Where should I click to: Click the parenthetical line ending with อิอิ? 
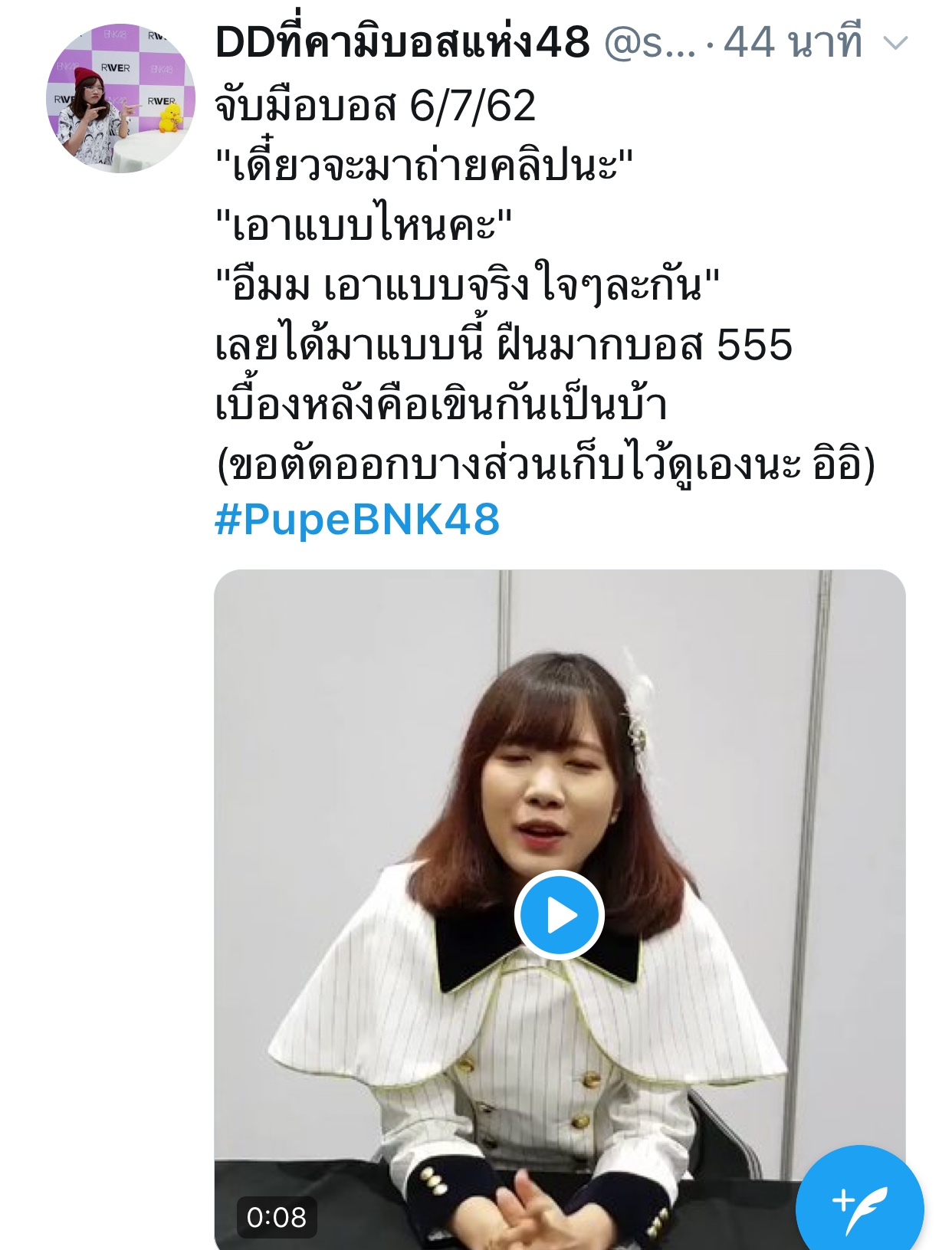tap(546, 464)
